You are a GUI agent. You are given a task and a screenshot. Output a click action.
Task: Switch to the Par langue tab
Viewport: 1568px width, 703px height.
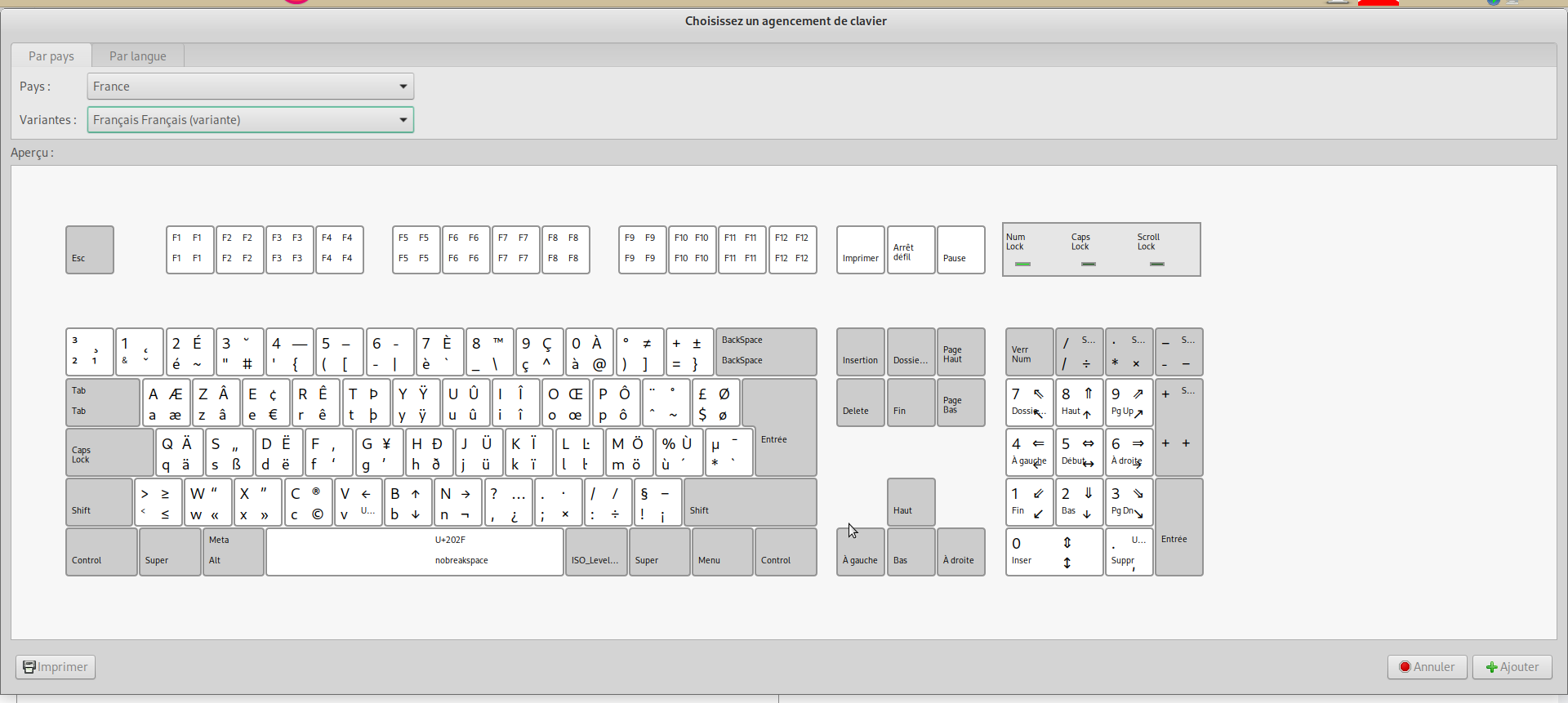(137, 56)
